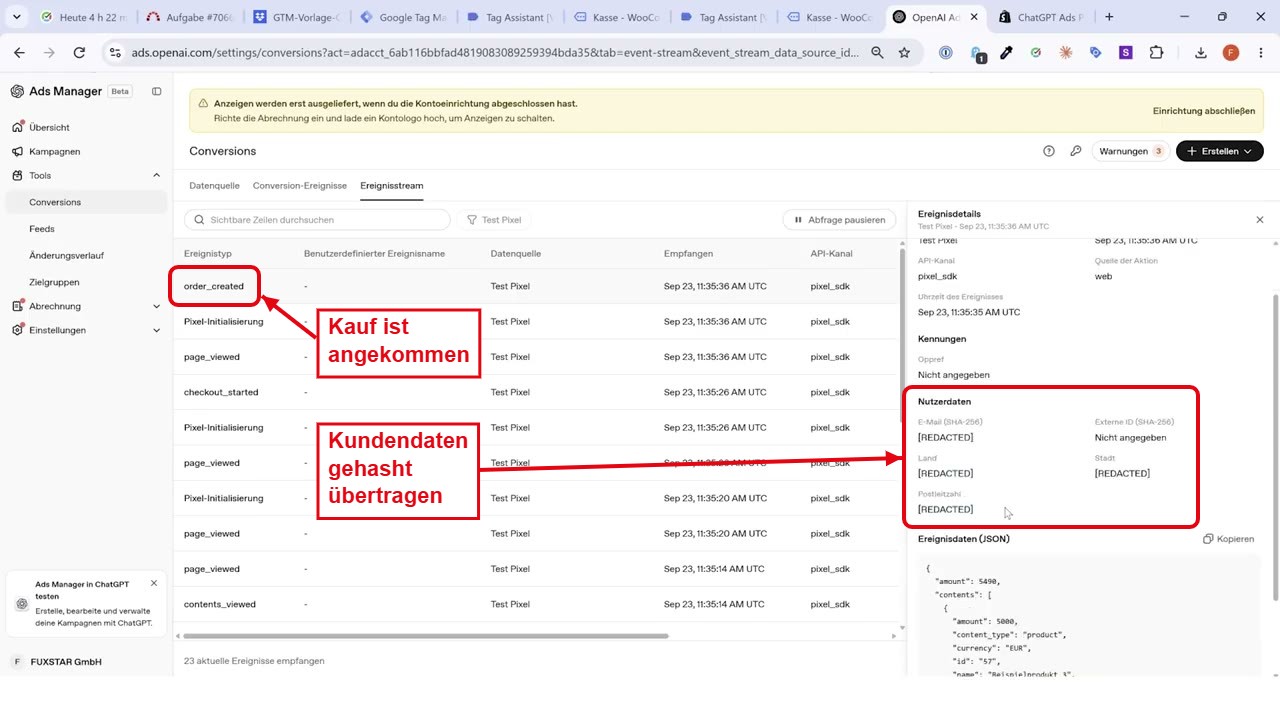Open the eyedropper color picker extension

click(x=1006, y=53)
